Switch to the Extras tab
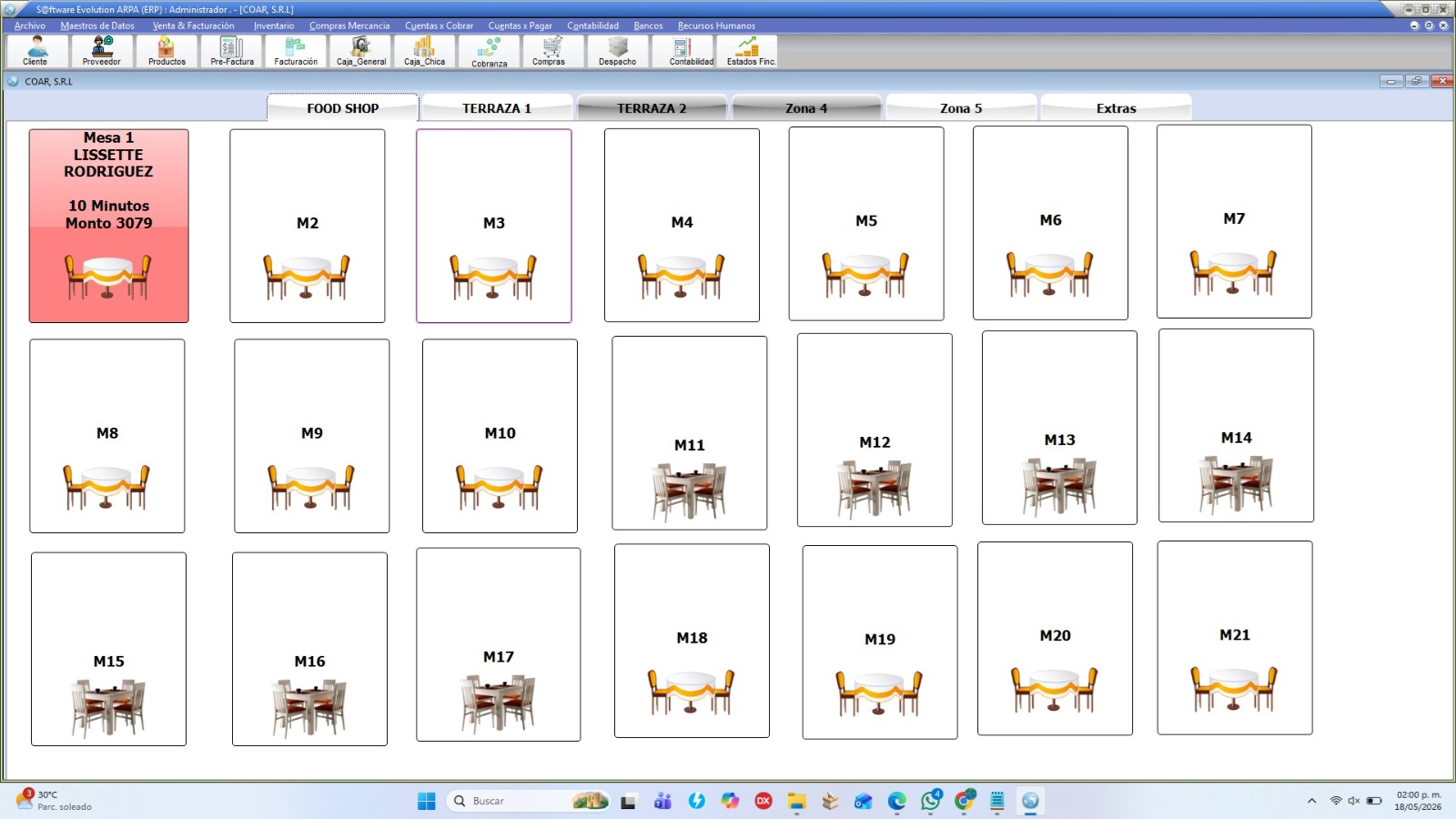Screen dimensions: 1456x819 pos(1116,107)
